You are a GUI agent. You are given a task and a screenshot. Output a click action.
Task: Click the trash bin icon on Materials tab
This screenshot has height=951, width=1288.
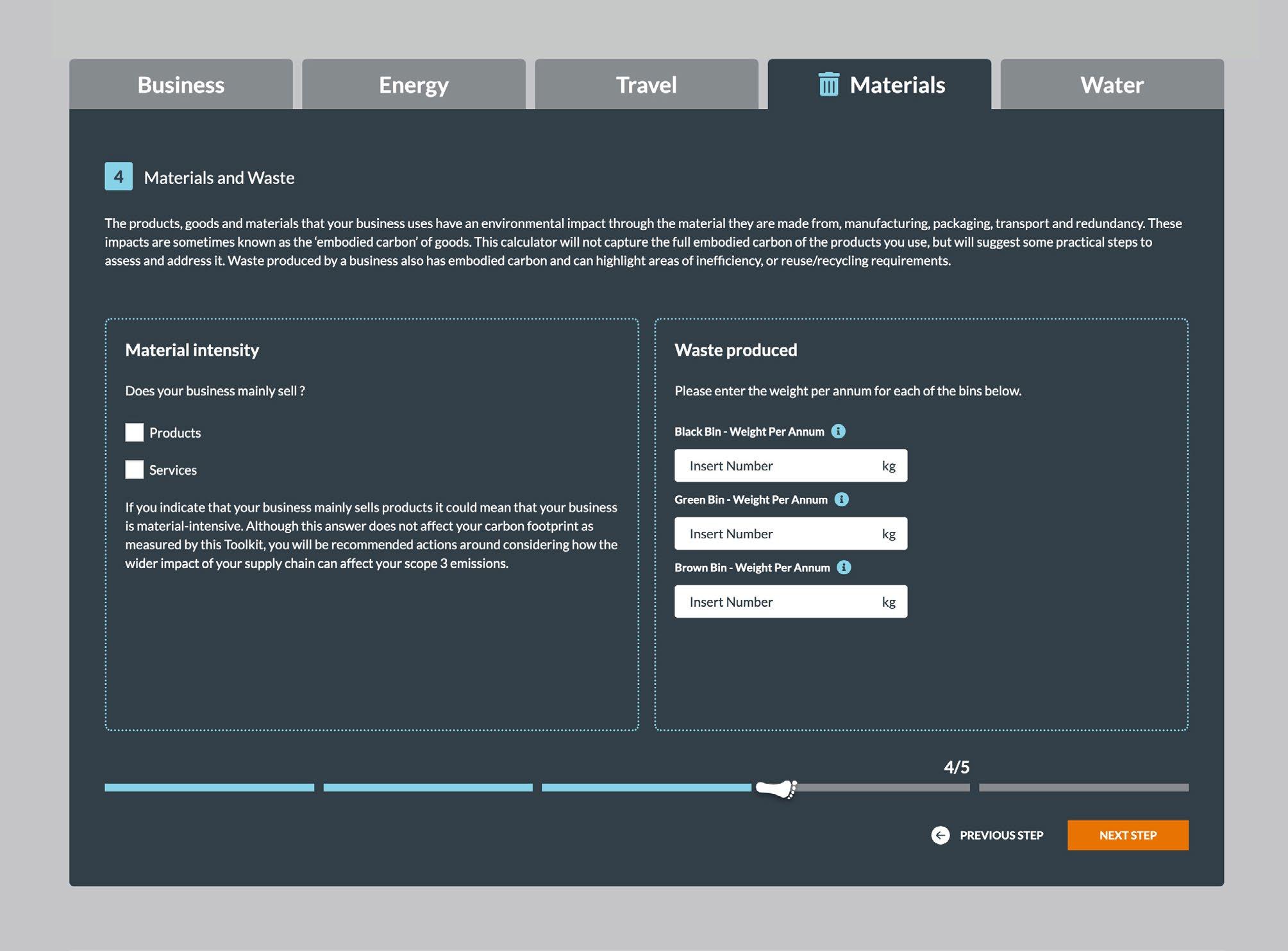[828, 85]
